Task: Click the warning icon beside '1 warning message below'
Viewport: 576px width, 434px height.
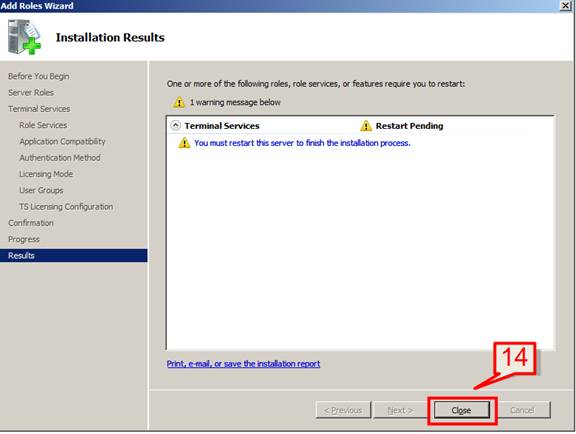Action: pyautogui.click(x=179, y=102)
